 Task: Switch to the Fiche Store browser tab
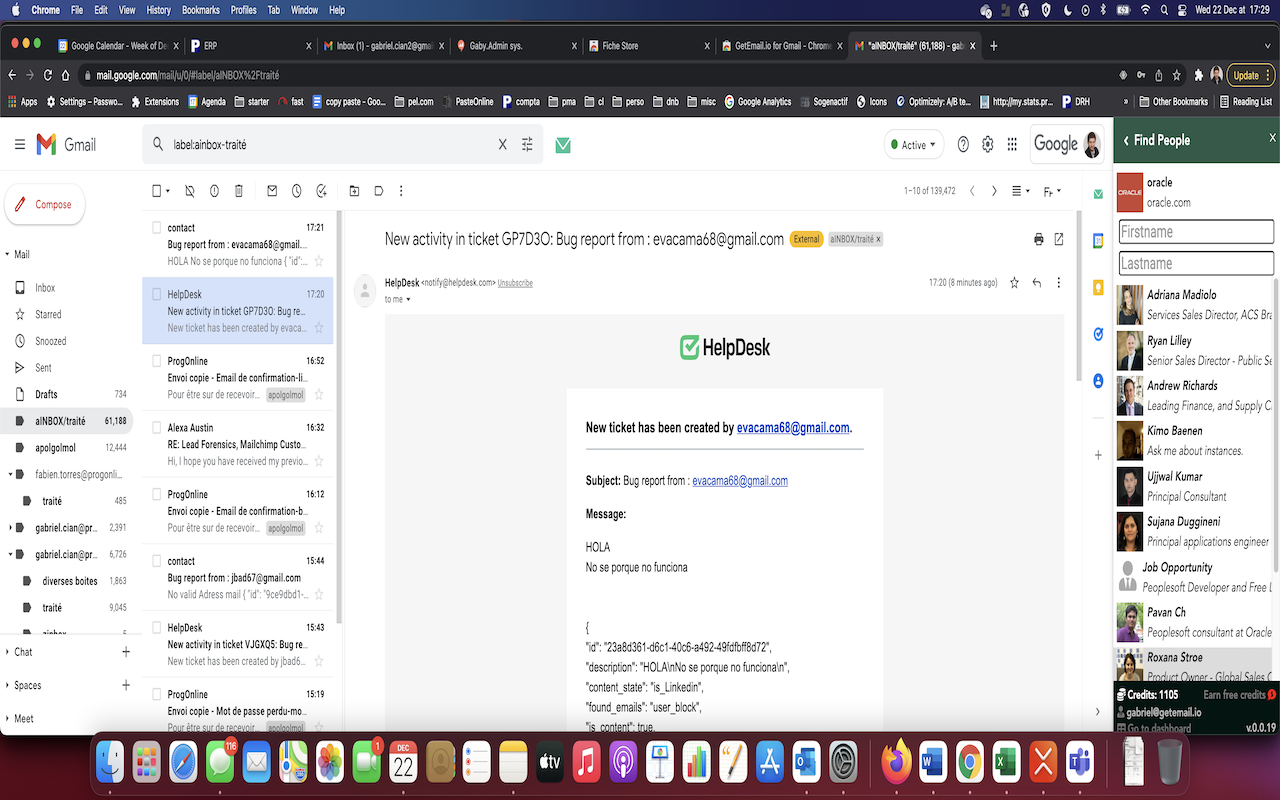coord(648,45)
